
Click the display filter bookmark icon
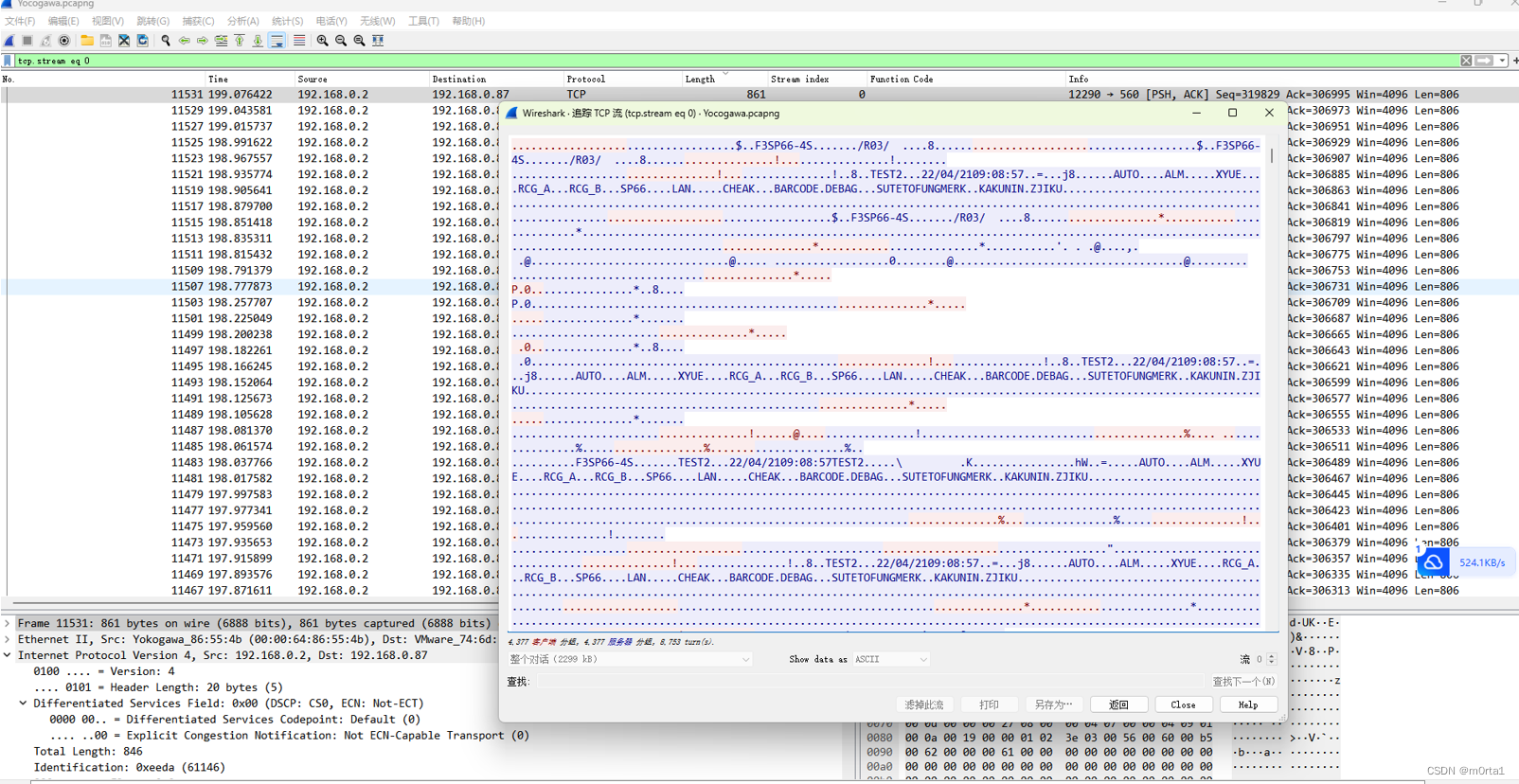coord(8,61)
